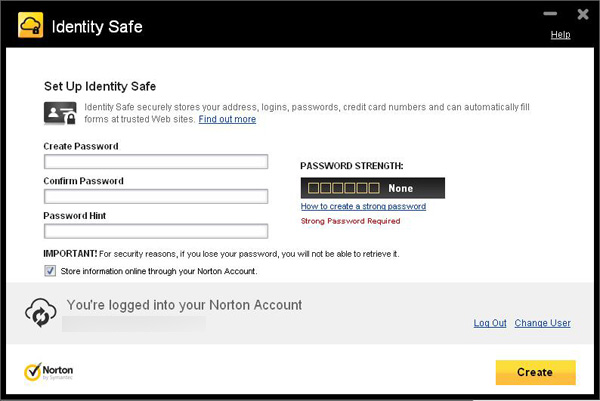This screenshot has width=600, height=401.
Task: Open the 'Find out more' link
Action: 227,120
